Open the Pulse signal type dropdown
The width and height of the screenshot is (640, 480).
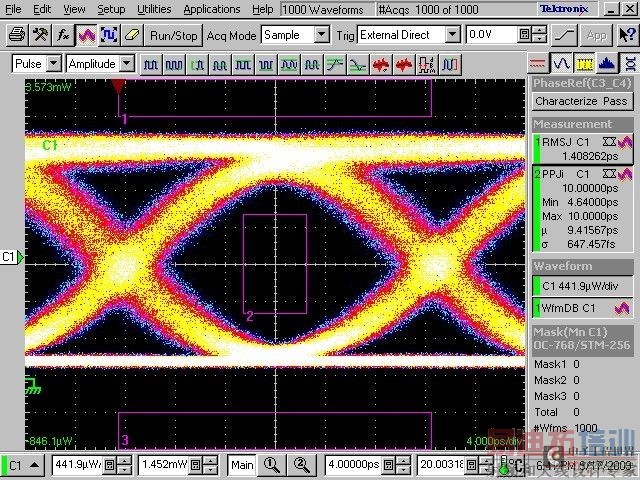click(53, 64)
